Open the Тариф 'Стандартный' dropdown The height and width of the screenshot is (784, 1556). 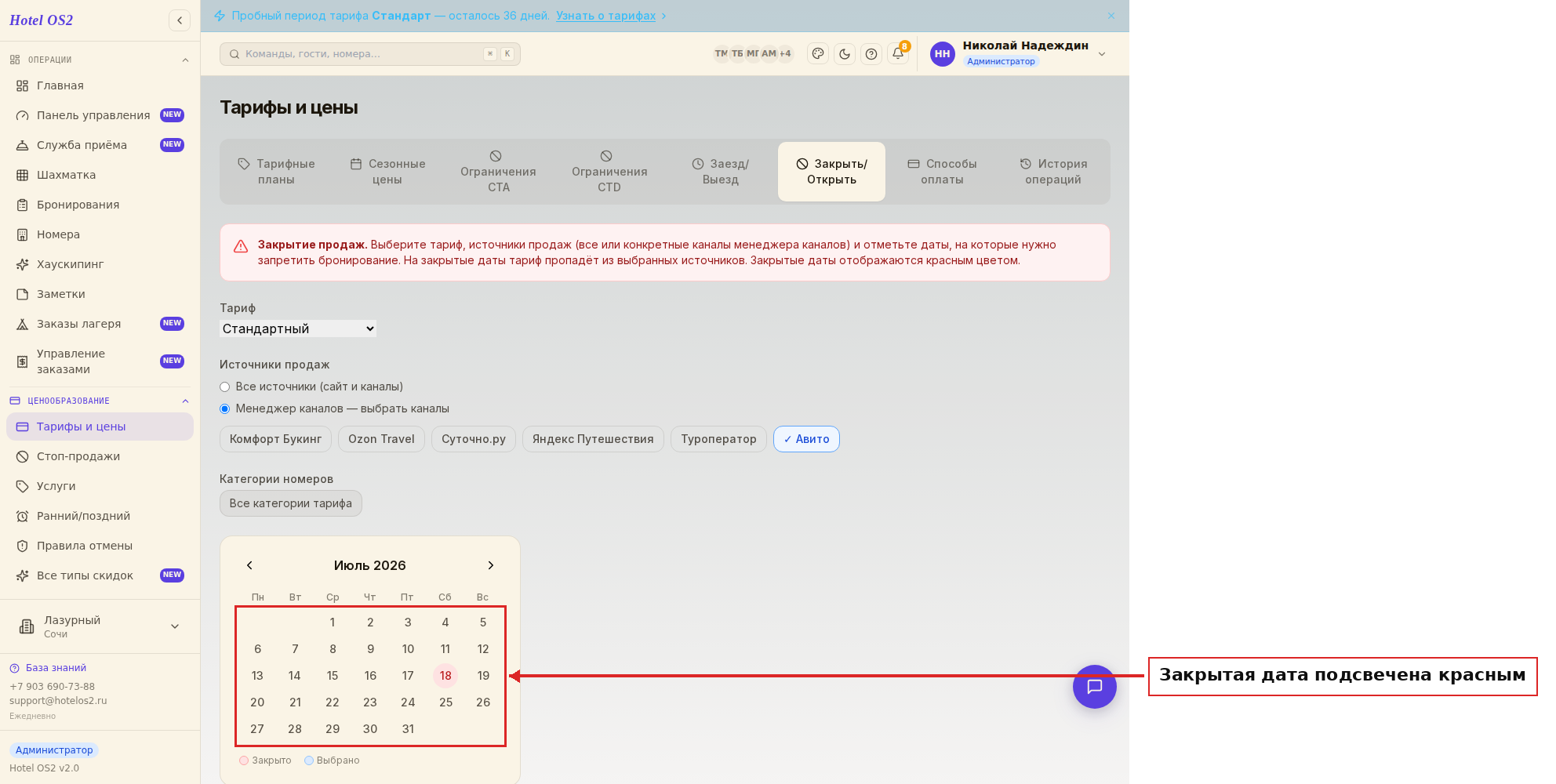(298, 328)
